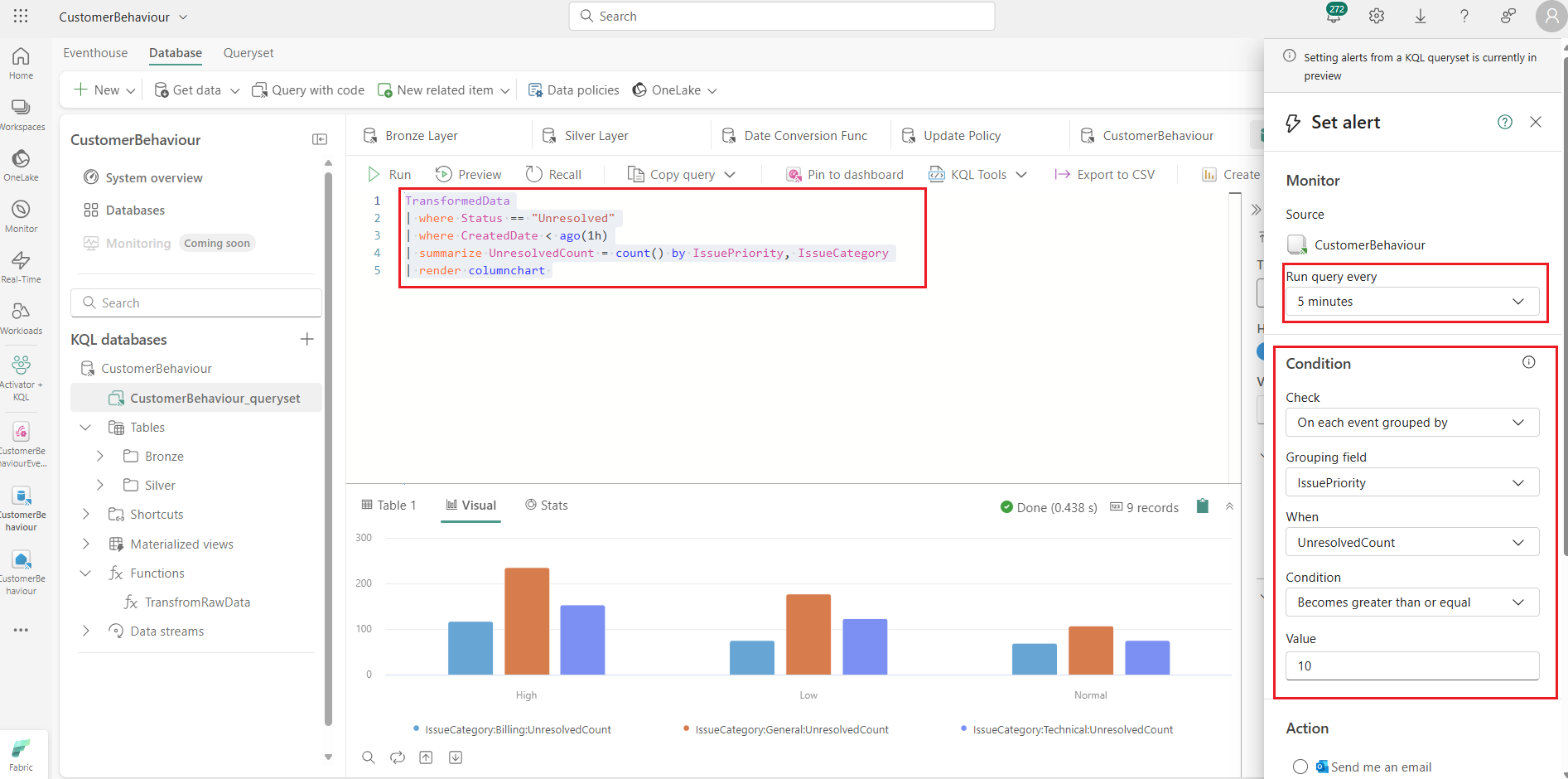Open the help question mark in header

point(1464,16)
